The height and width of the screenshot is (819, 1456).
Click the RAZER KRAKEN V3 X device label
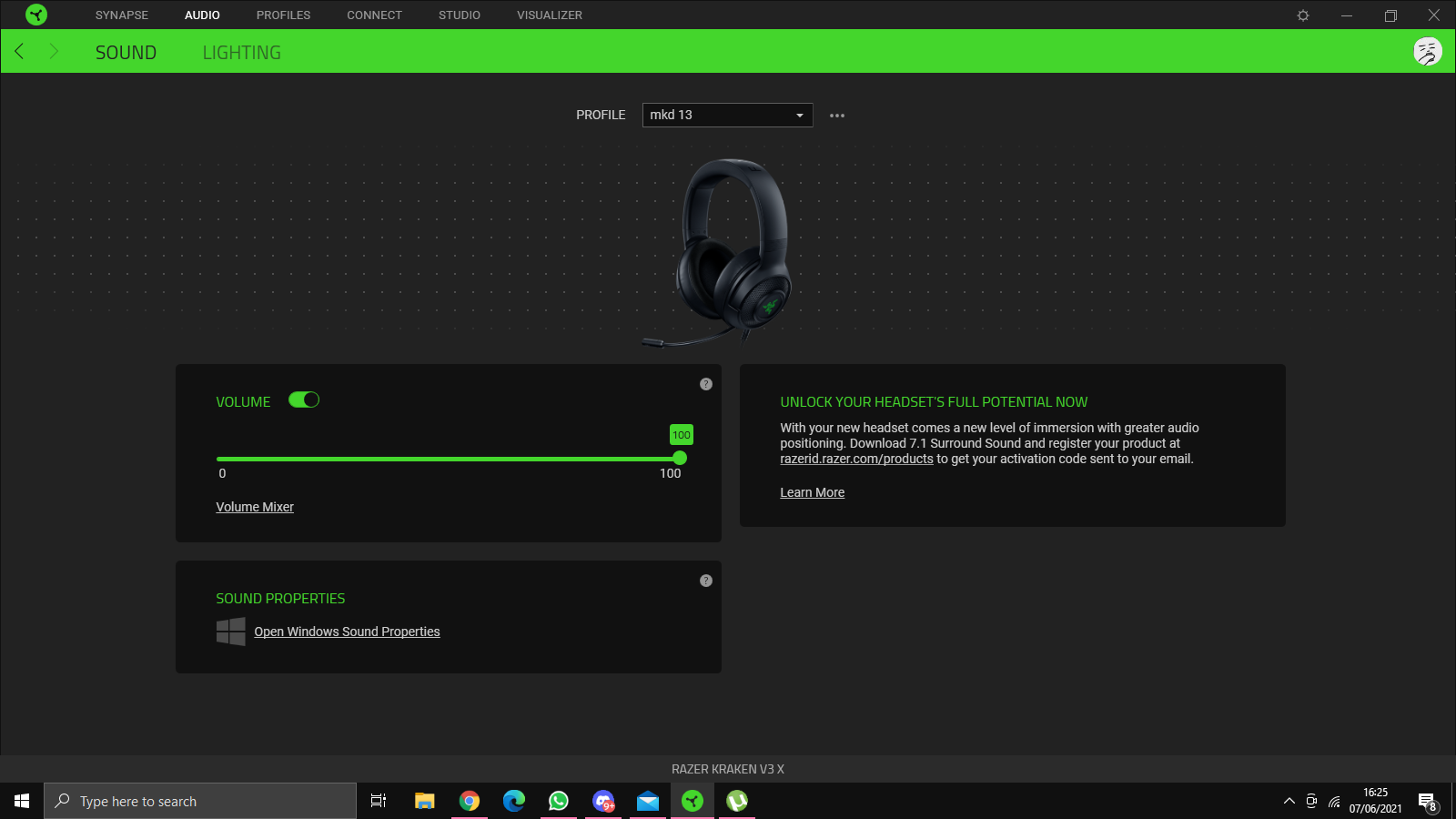click(x=728, y=769)
